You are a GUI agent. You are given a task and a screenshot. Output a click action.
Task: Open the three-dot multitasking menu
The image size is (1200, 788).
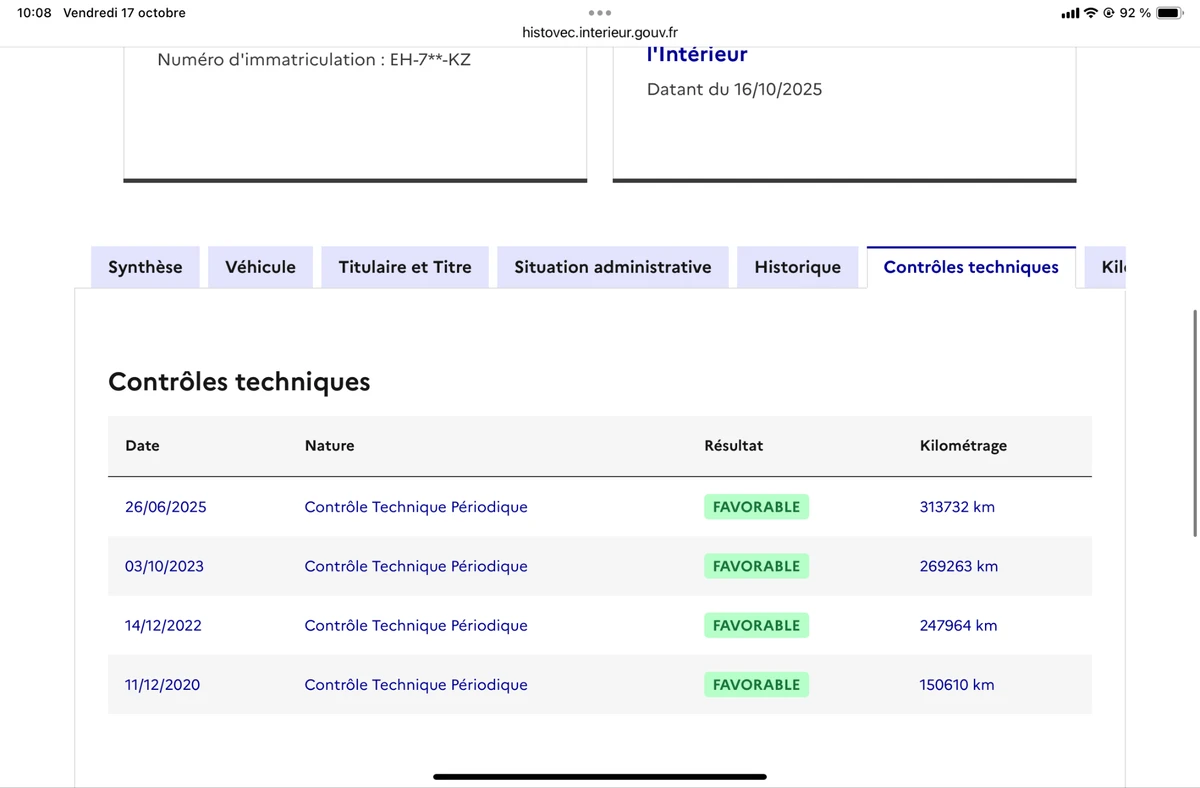tap(600, 13)
